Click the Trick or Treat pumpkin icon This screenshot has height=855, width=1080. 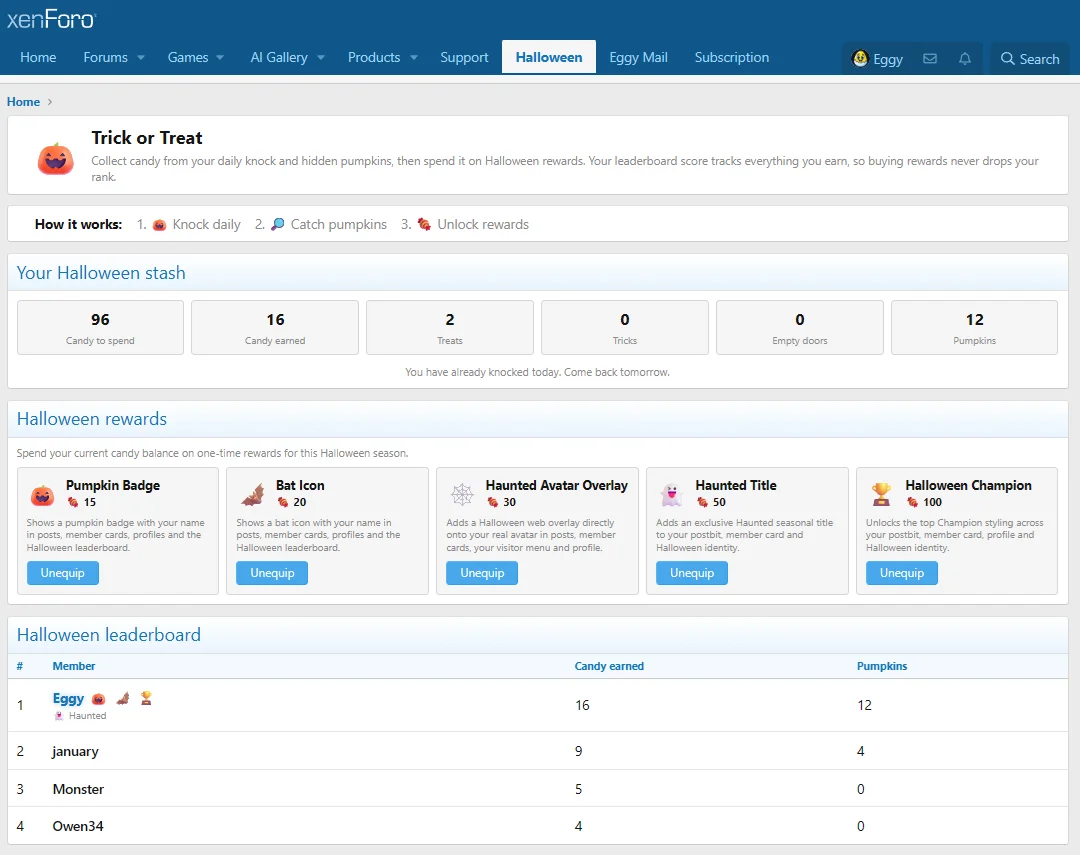click(x=56, y=158)
